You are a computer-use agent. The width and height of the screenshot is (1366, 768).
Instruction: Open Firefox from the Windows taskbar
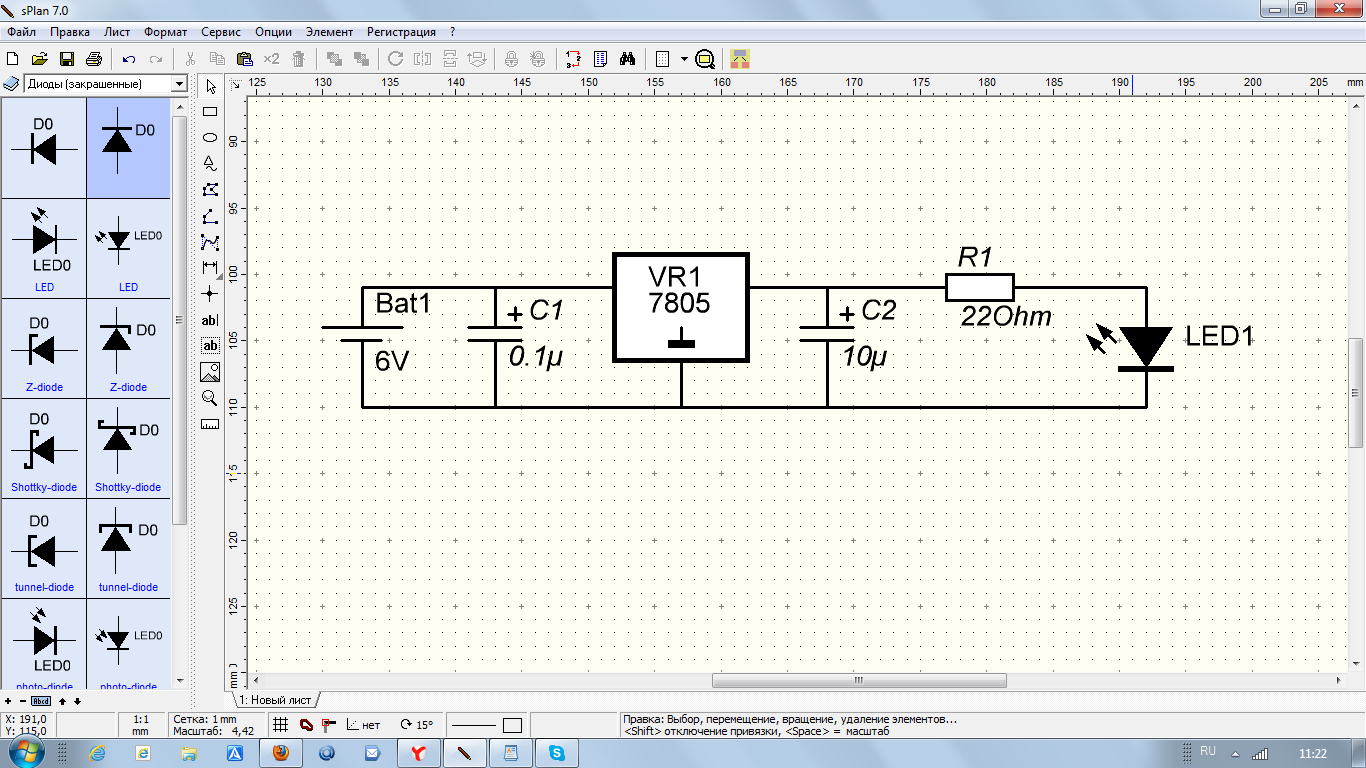click(281, 752)
